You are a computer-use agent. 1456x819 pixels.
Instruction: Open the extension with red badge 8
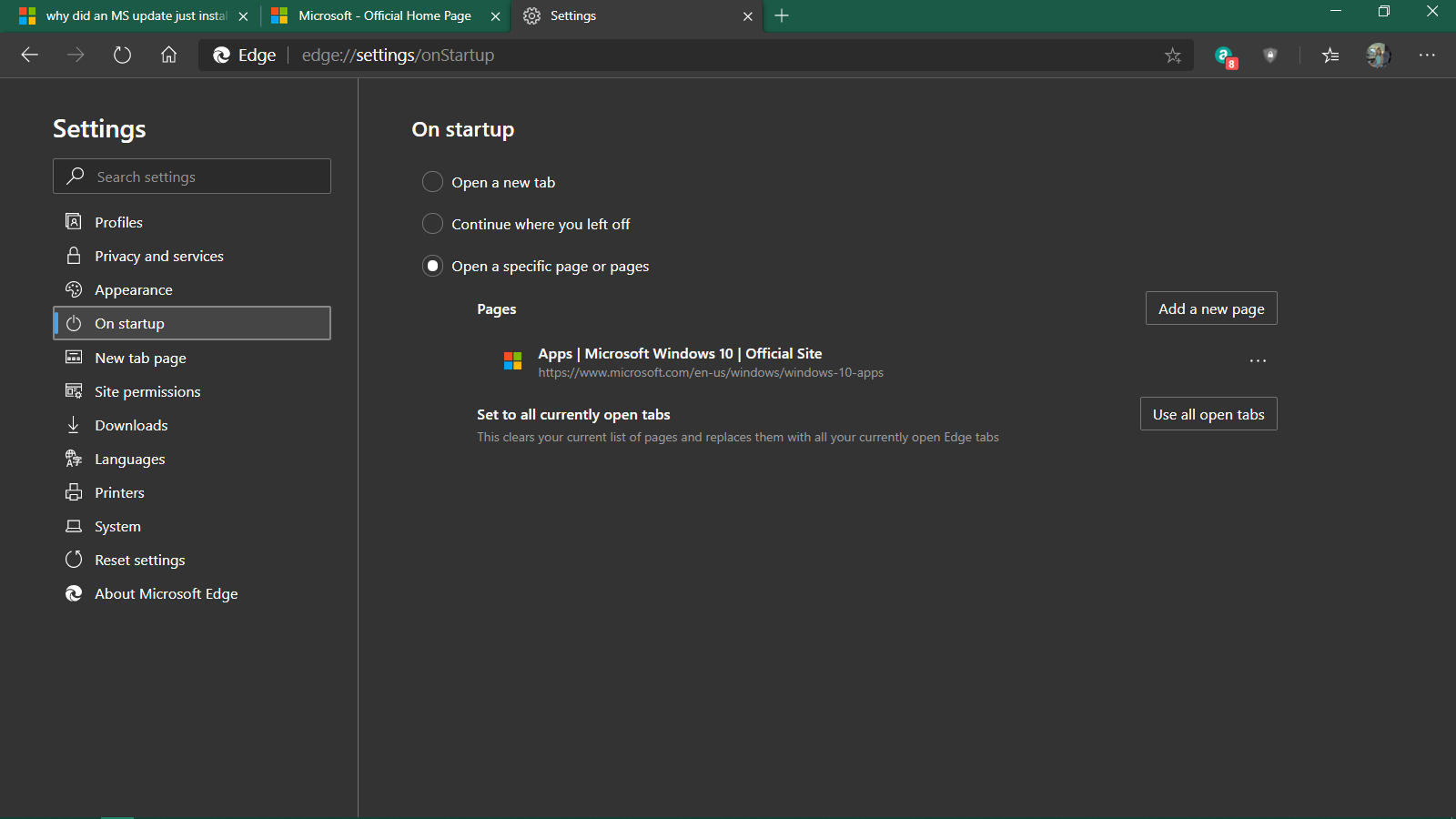point(1226,56)
